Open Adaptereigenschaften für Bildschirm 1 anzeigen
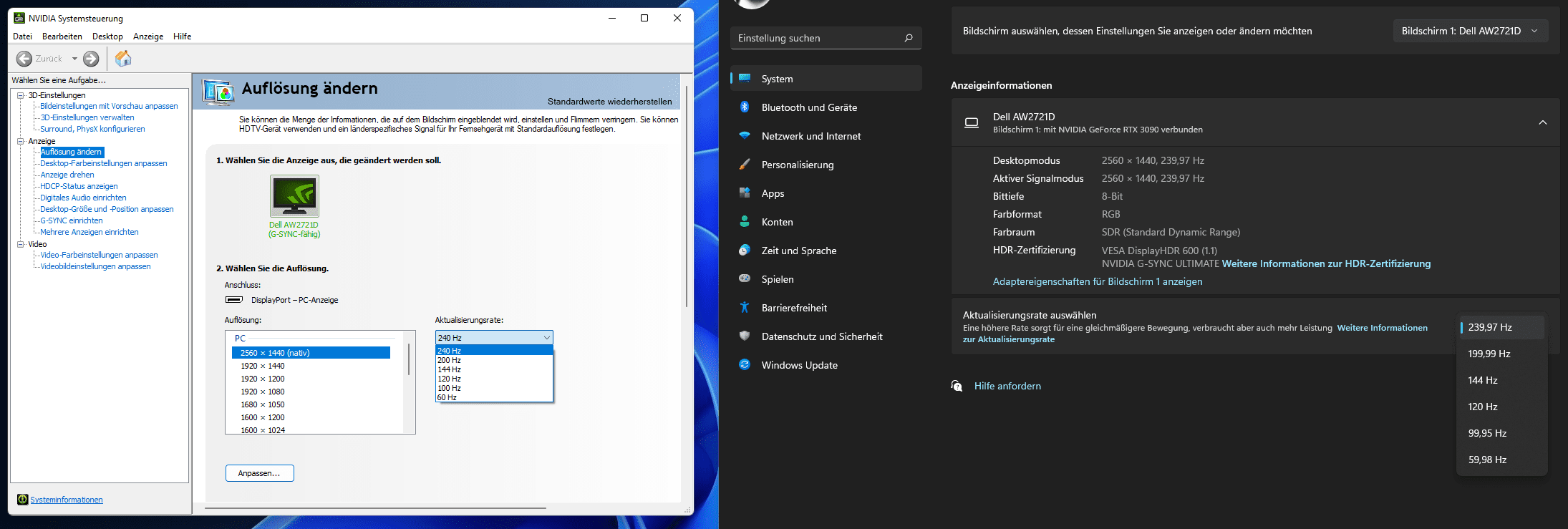This screenshot has width=1568, height=529. [x=1098, y=281]
